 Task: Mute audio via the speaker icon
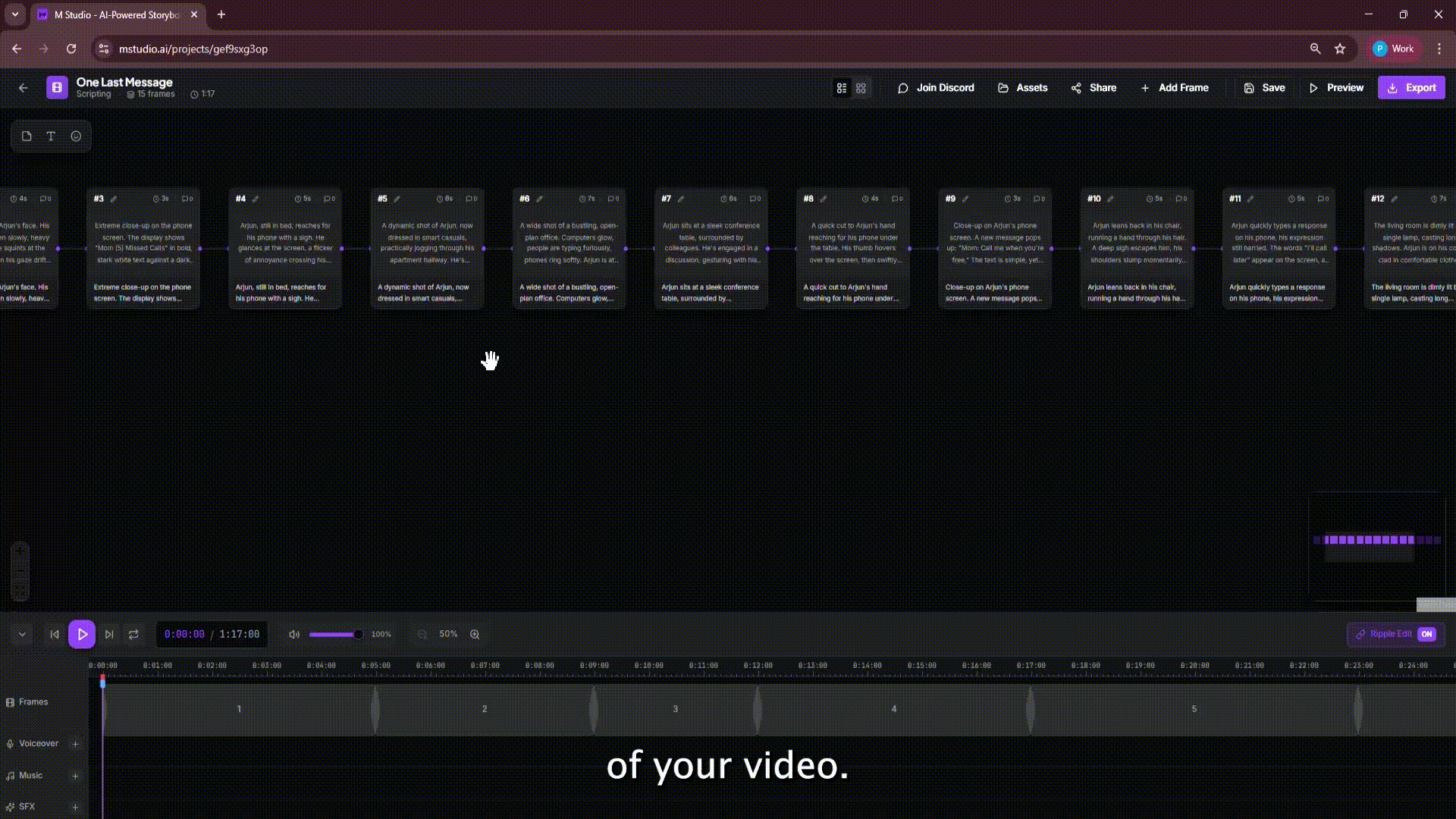pos(294,634)
